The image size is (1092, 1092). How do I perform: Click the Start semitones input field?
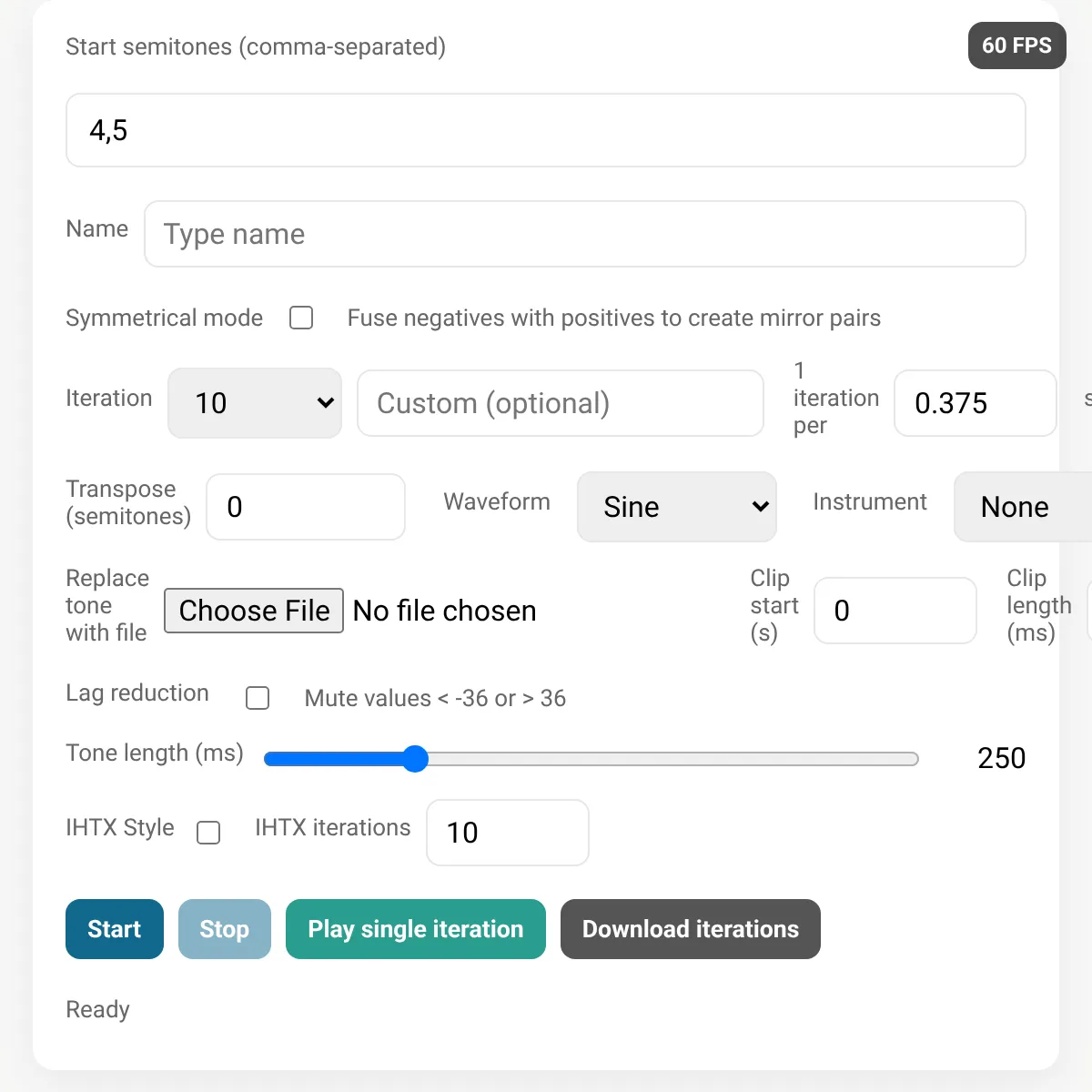click(x=546, y=130)
